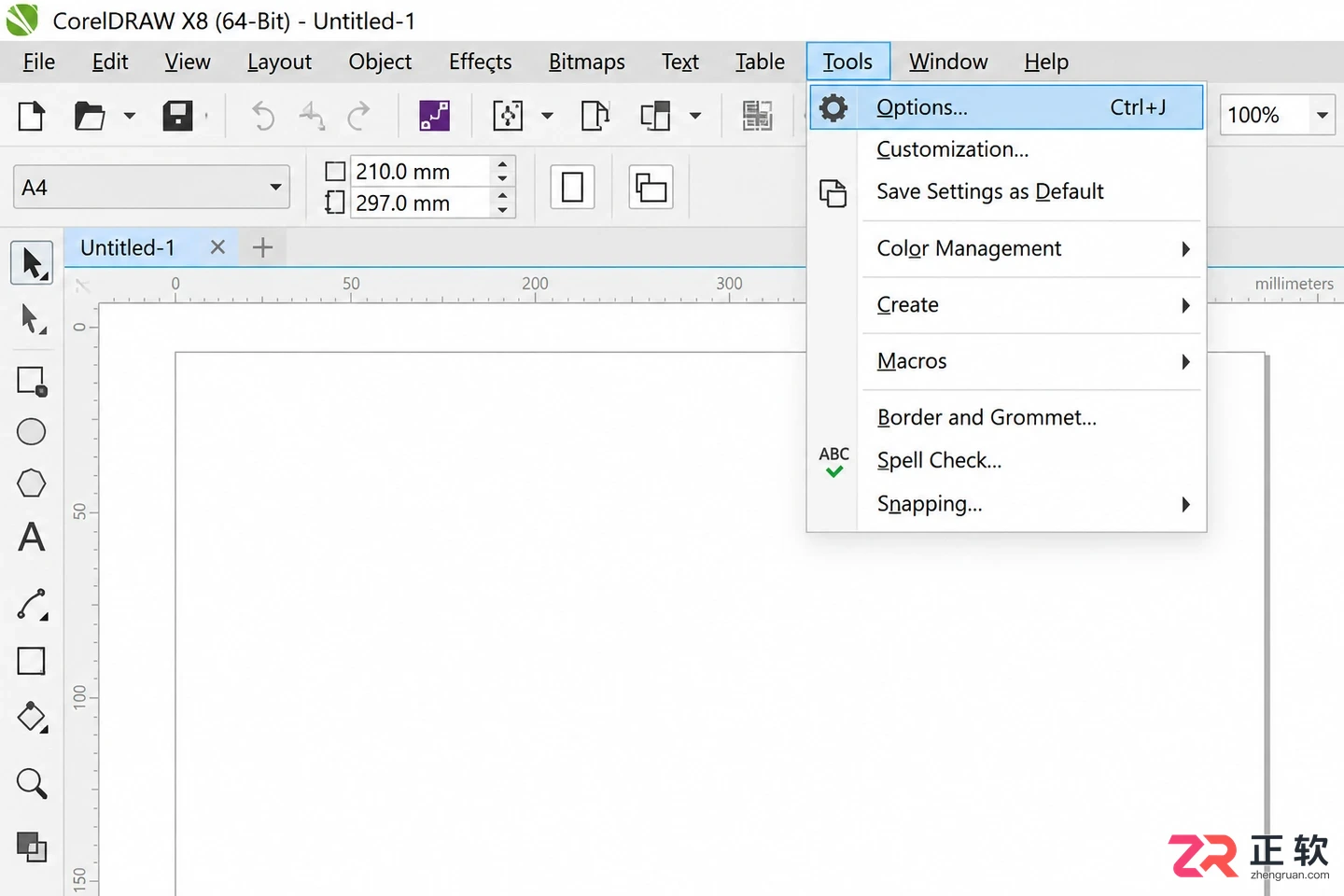This screenshot has height=896, width=1344.
Task: Add a new document tab with plus
Action: pyautogui.click(x=263, y=247)
